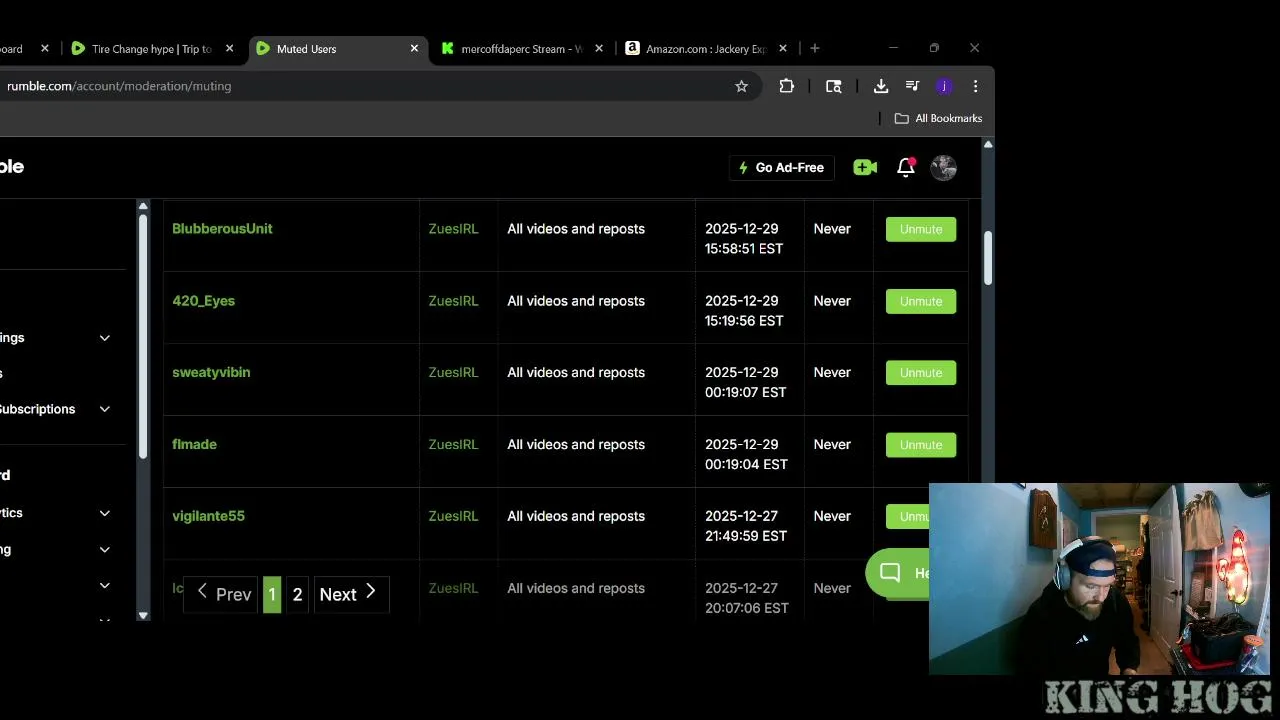Unmute the user flmade
Screen dimensions: 1280x720
point(921,445)
